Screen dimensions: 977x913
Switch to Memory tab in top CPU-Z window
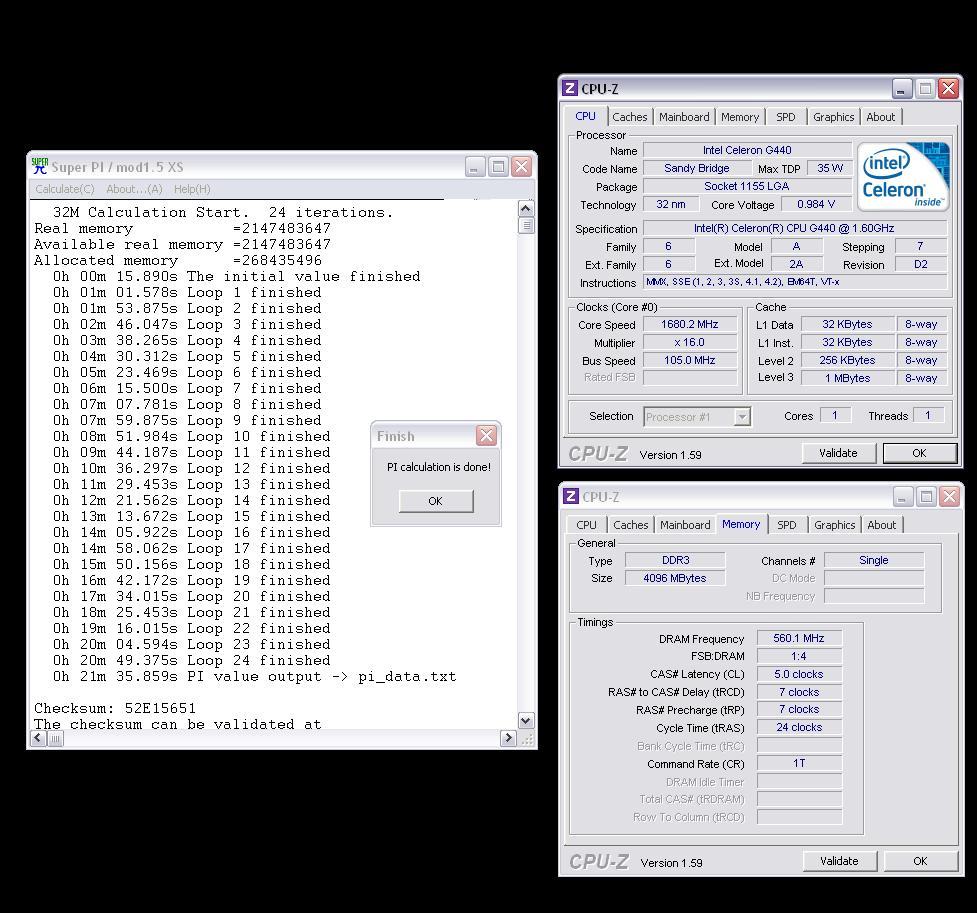(740, 117)
